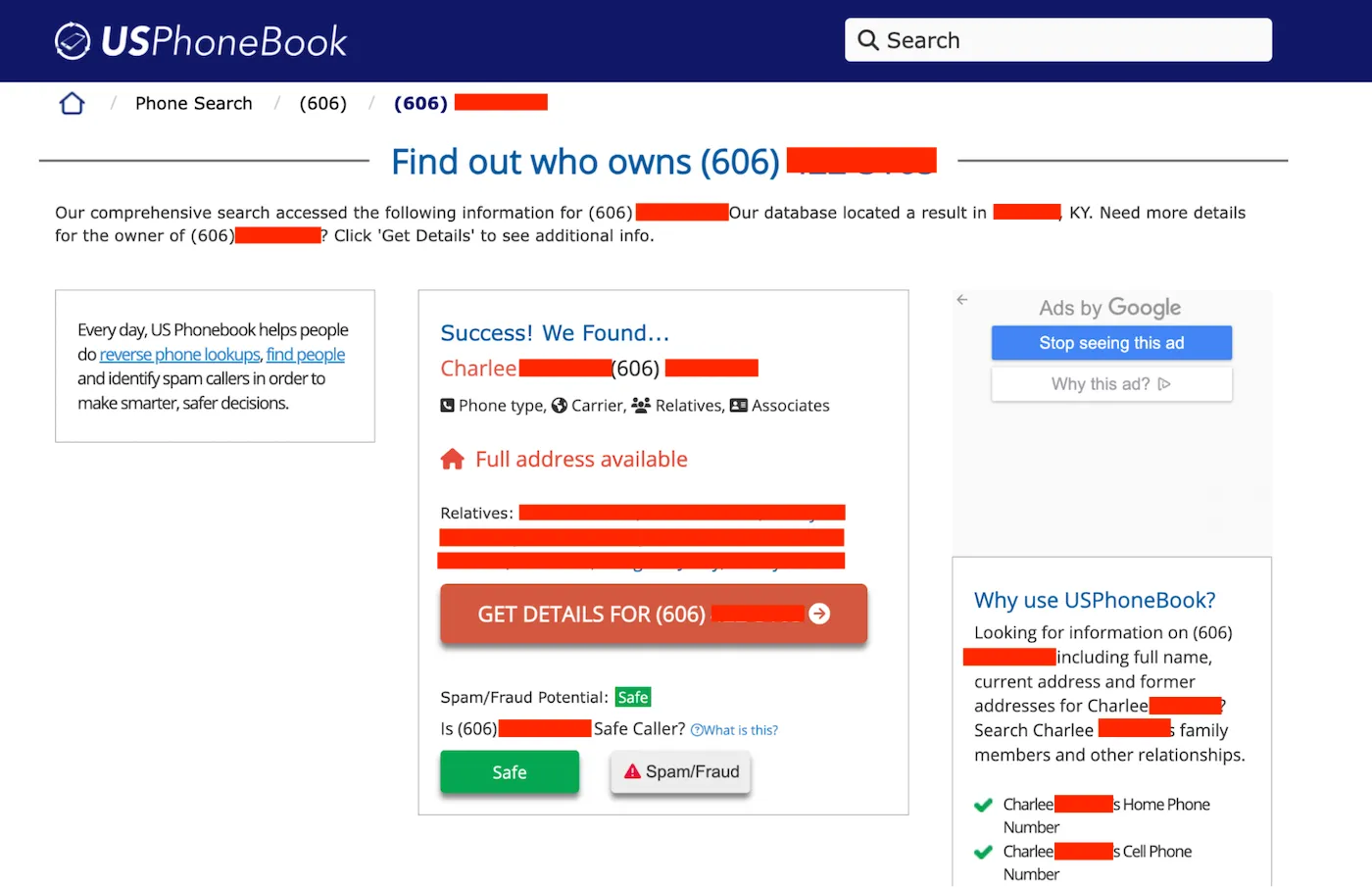The width and height of the screenshot is (1372, 887).
Task: Click the magnifying glass in the search bar
Action: click(x=868, y=40)
